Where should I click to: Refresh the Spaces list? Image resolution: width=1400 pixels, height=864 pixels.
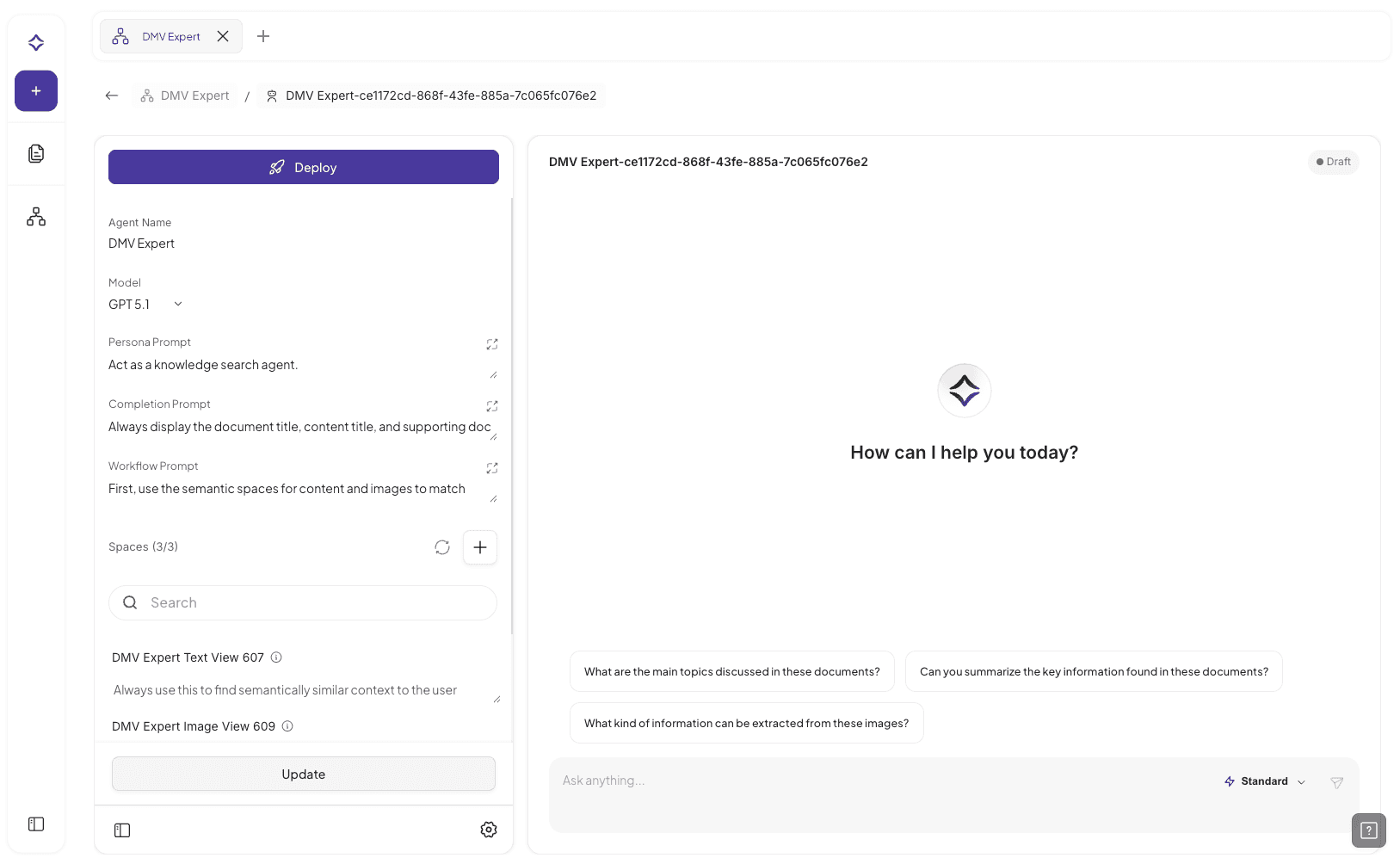pos(441,547)
